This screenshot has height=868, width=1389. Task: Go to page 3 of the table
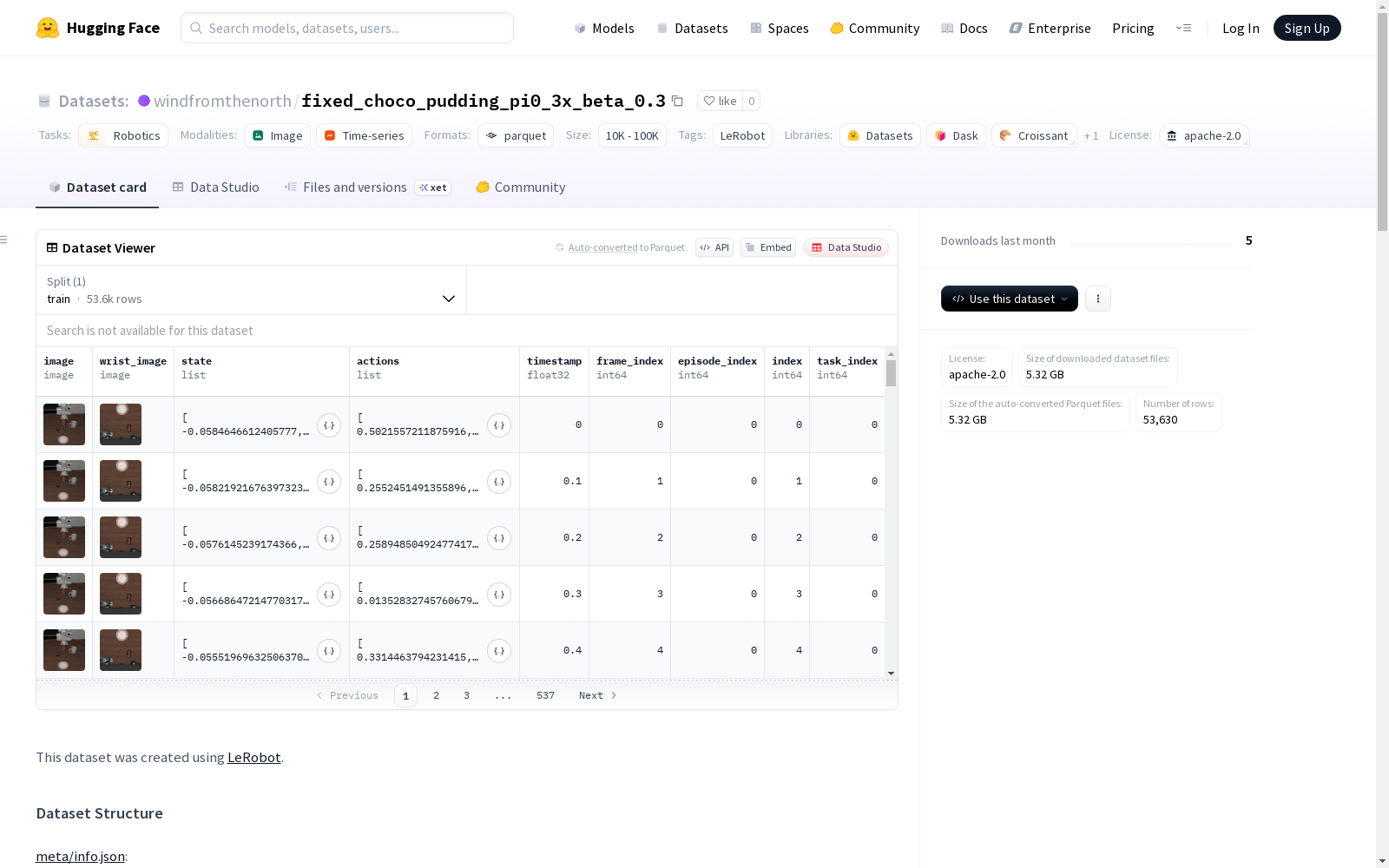point(466,695)
